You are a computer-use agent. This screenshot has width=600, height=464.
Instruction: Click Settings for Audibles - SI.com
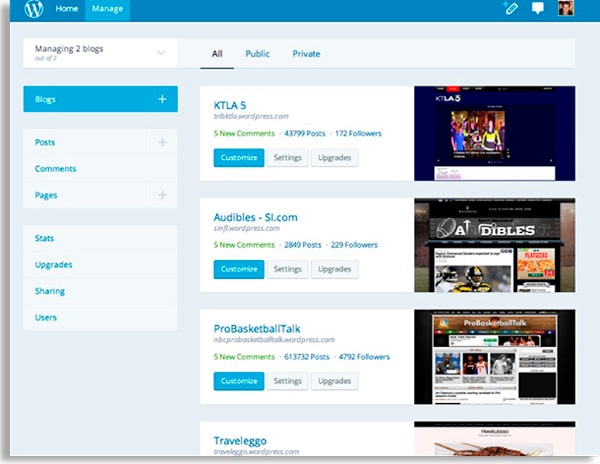[x=287, y=269]
